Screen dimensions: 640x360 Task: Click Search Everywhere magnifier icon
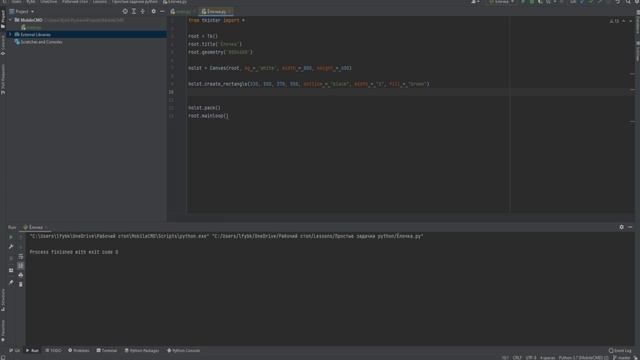pyautogui.click(x=628, y=2)
